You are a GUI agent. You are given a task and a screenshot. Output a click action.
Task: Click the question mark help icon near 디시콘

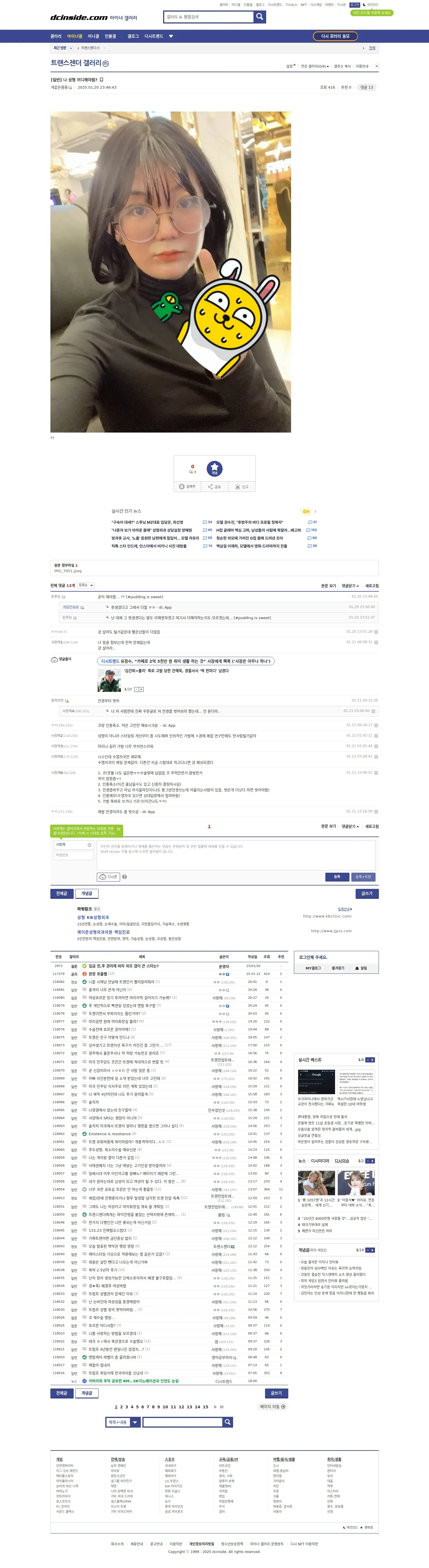(124, 876)
